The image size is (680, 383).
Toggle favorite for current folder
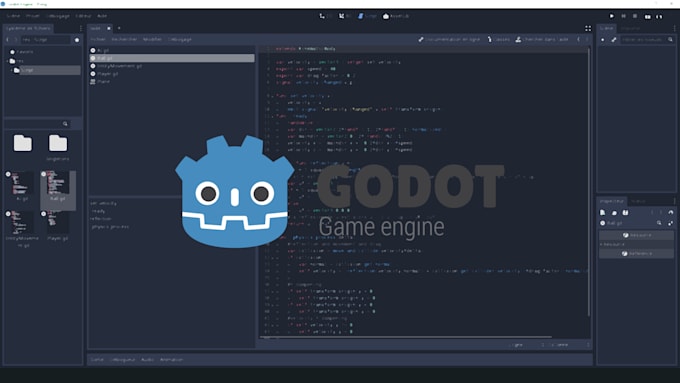77,40
